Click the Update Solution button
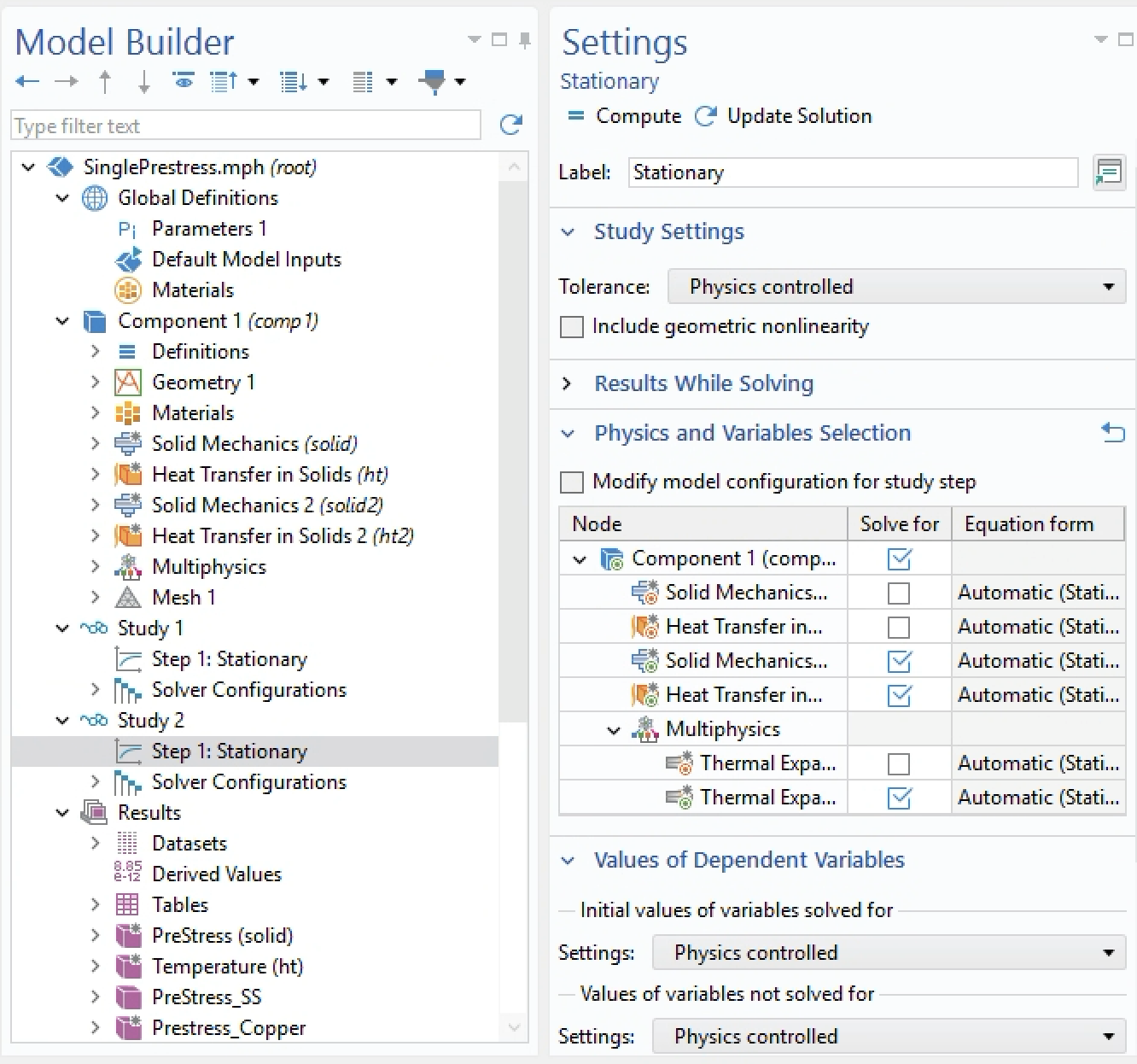 [x=799, y=116]
